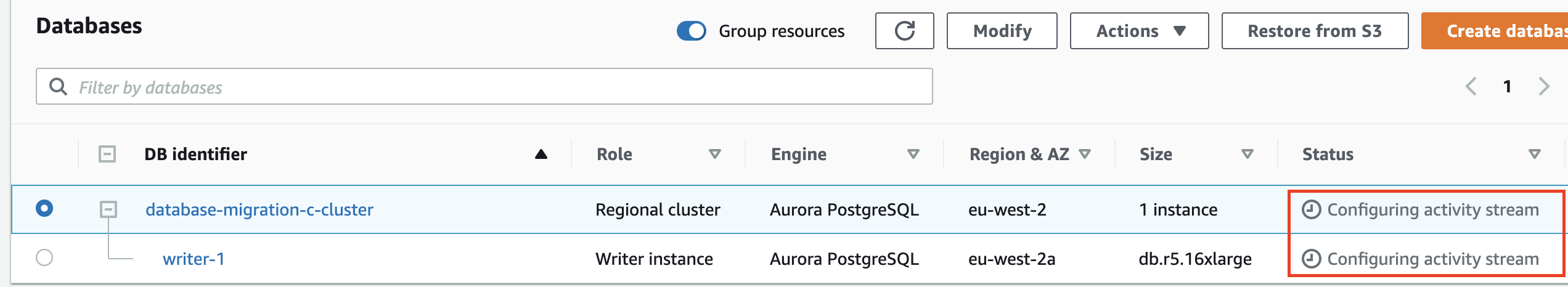Open the writer-1 instance link

[x=194, y=259]
